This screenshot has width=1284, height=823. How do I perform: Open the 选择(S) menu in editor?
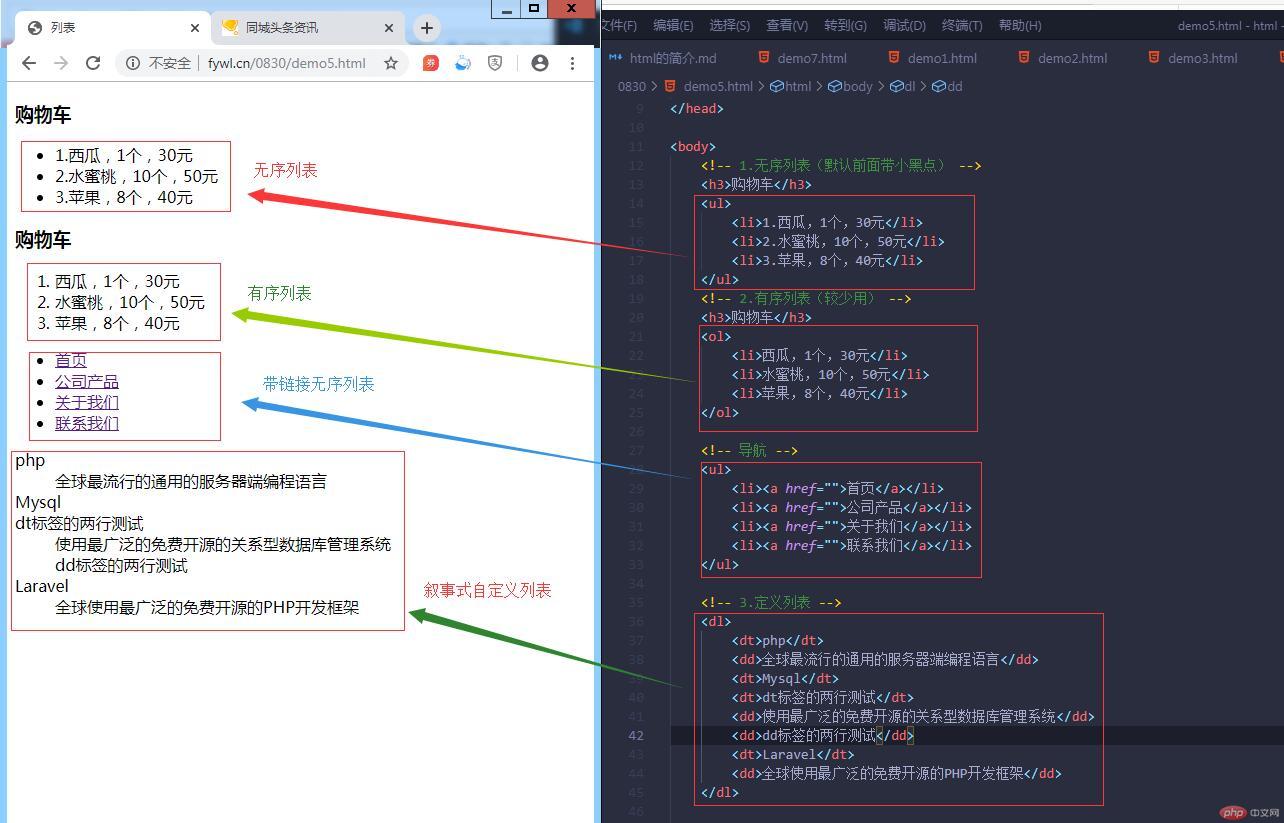pyautogui.click(x=730, y=25)
